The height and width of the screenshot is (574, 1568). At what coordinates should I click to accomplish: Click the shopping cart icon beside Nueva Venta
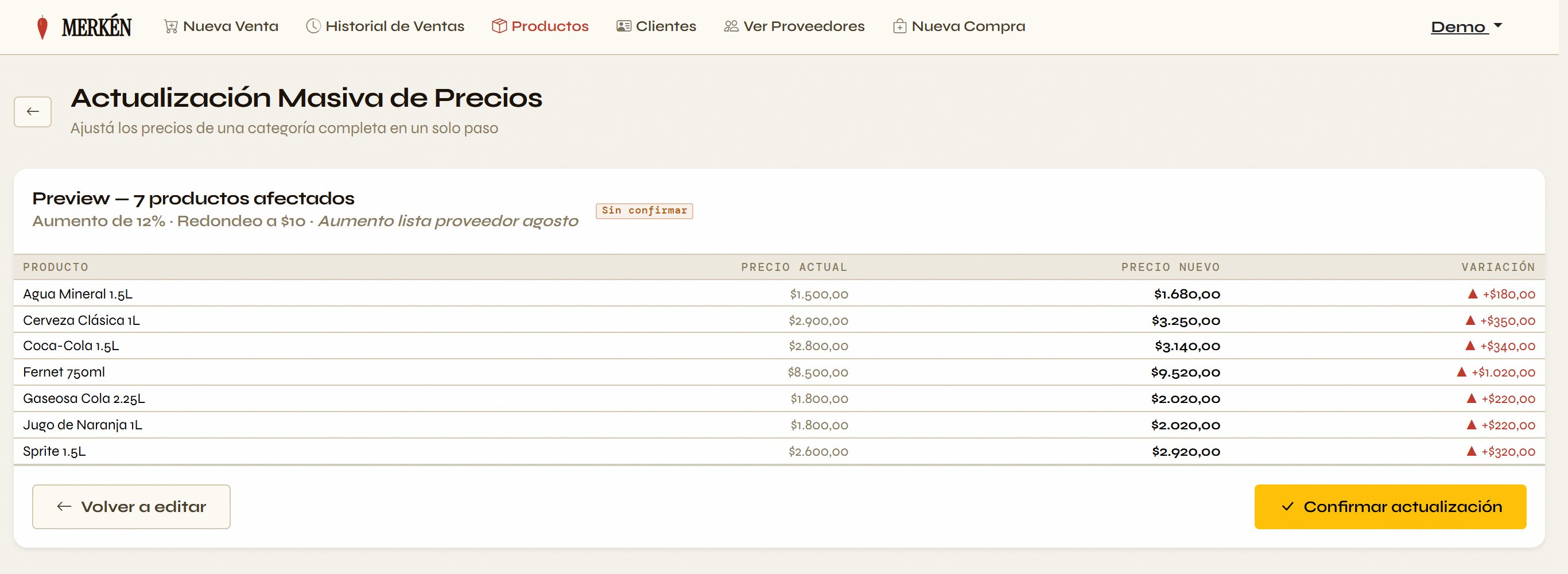(x=171, y=26)
